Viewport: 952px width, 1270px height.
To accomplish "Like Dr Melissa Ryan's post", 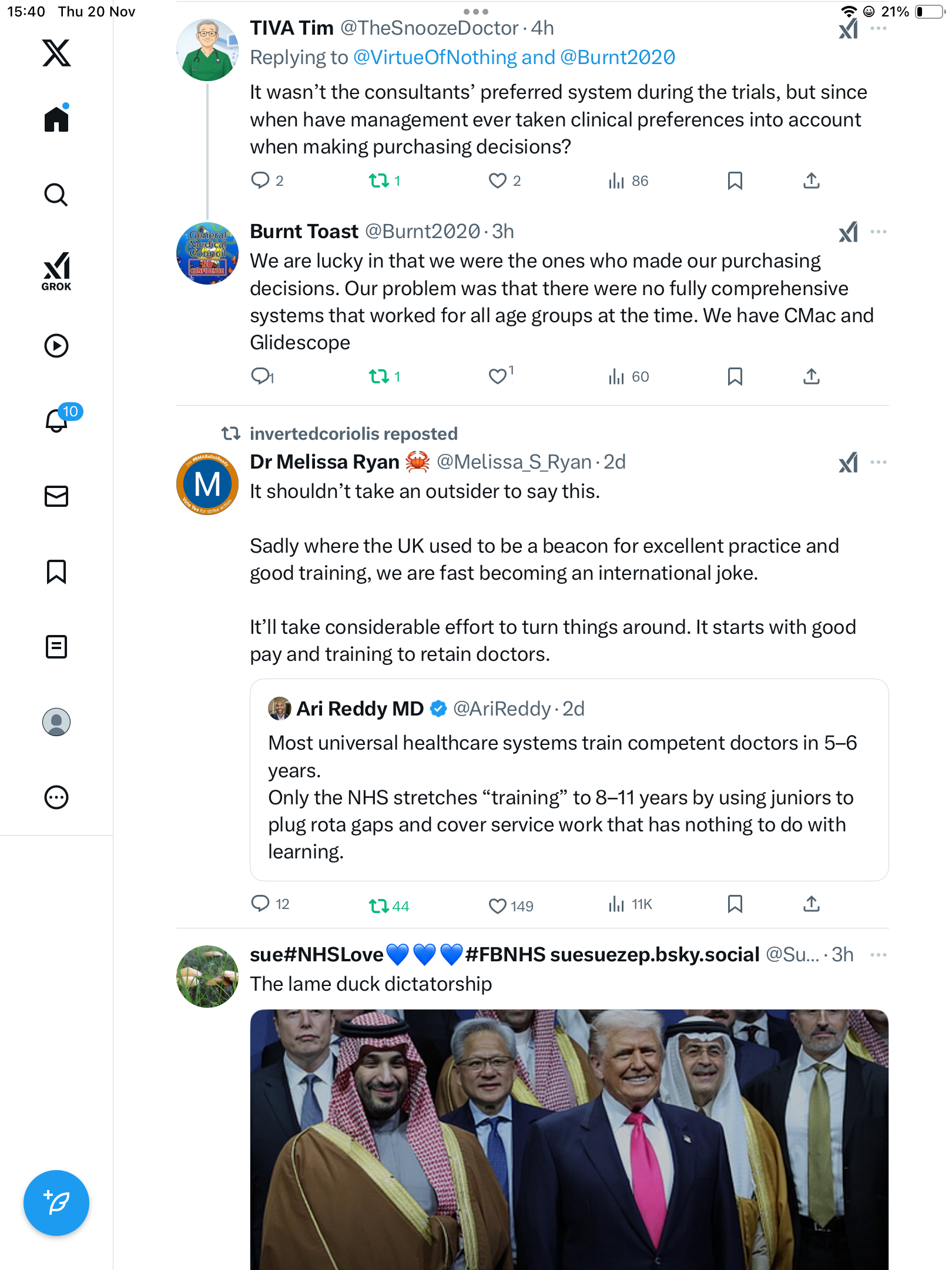I will pos(498,905).
